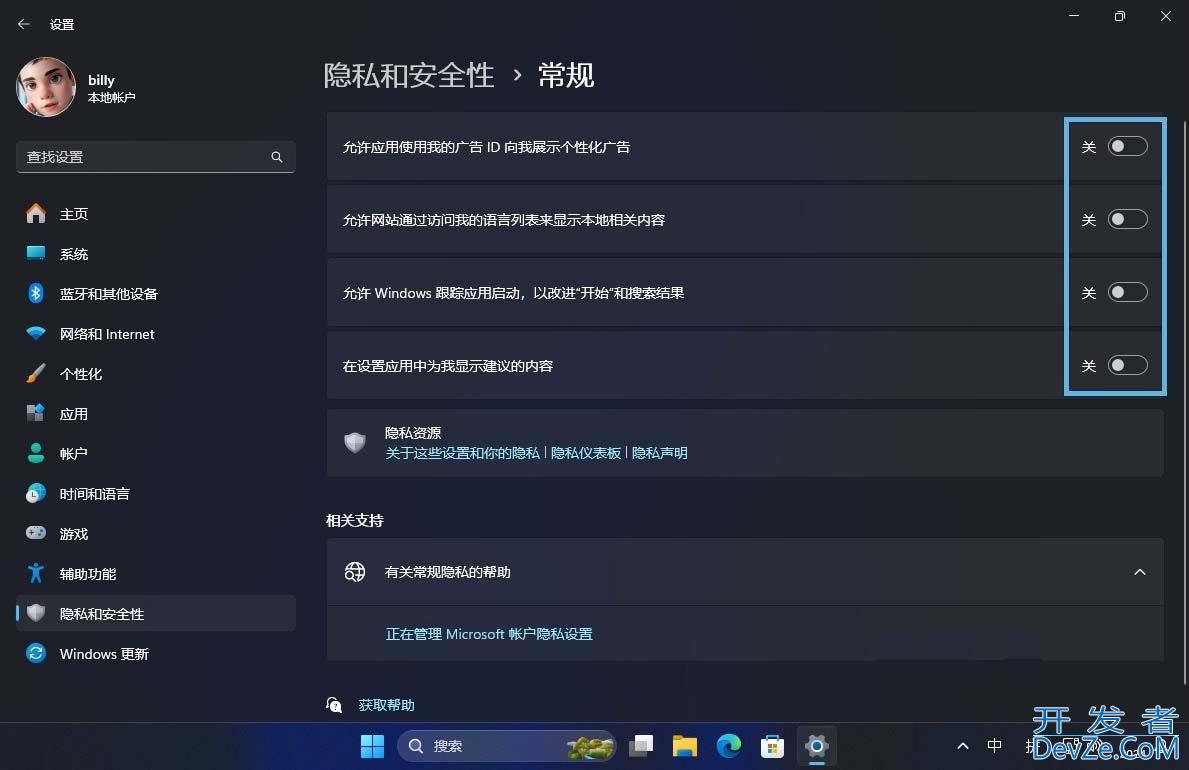1189x770 pixels.
Task: Click the back arrow in Settings title bar
Action: point(24,24)
